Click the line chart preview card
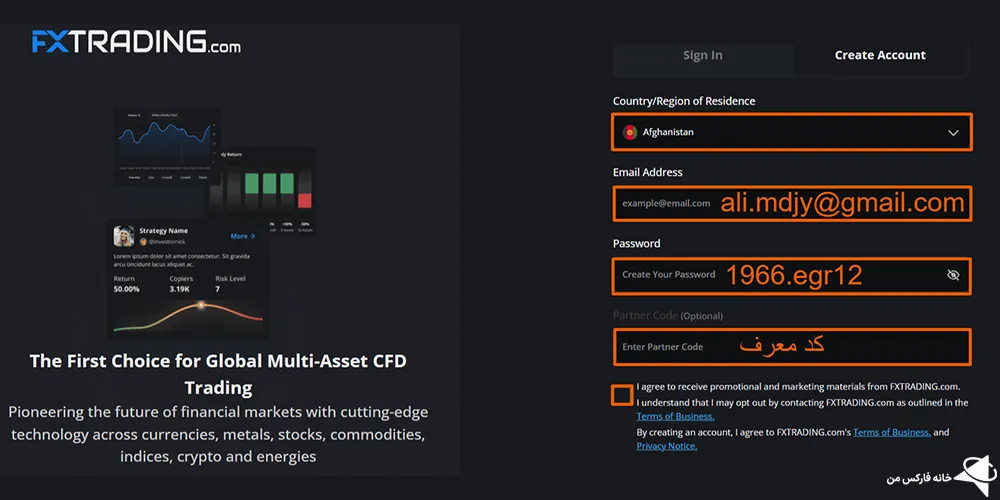 pos(168,146)
